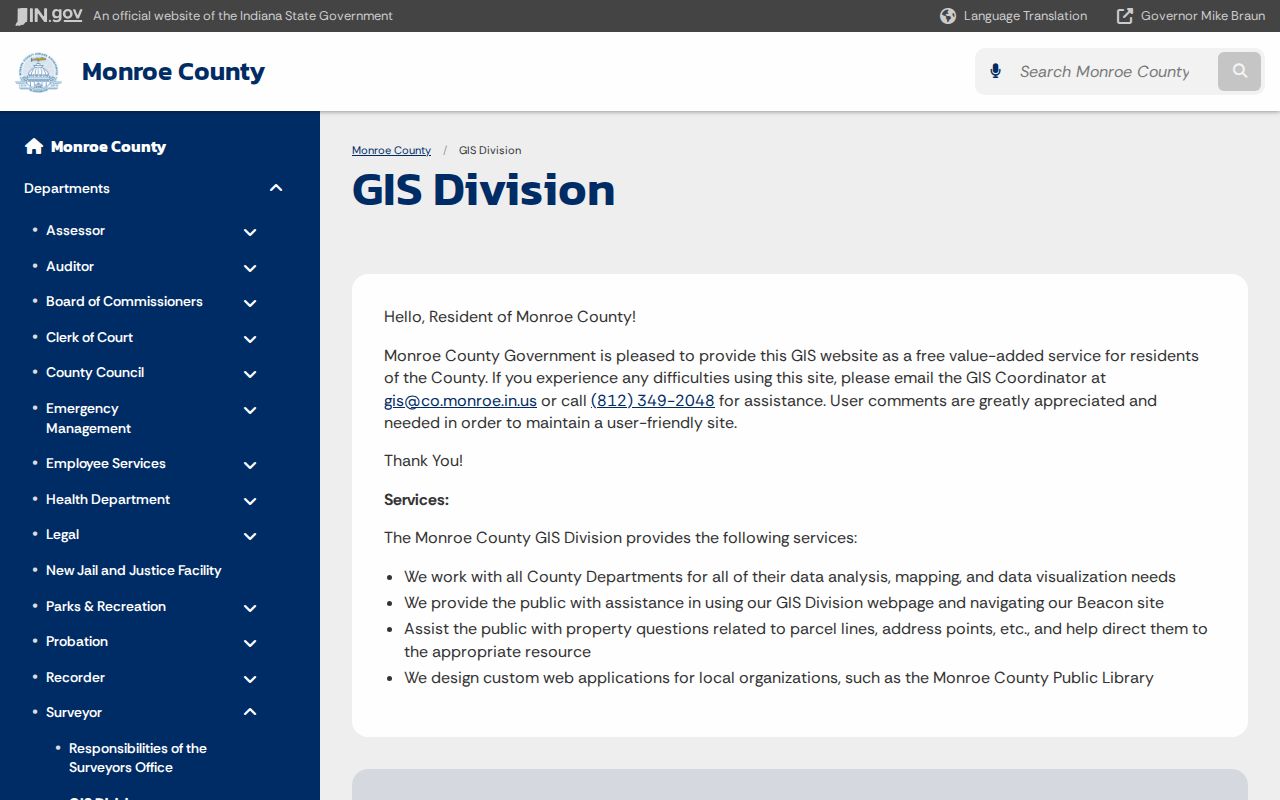
Task: Click the IN.gov logo
Action: 49,16
